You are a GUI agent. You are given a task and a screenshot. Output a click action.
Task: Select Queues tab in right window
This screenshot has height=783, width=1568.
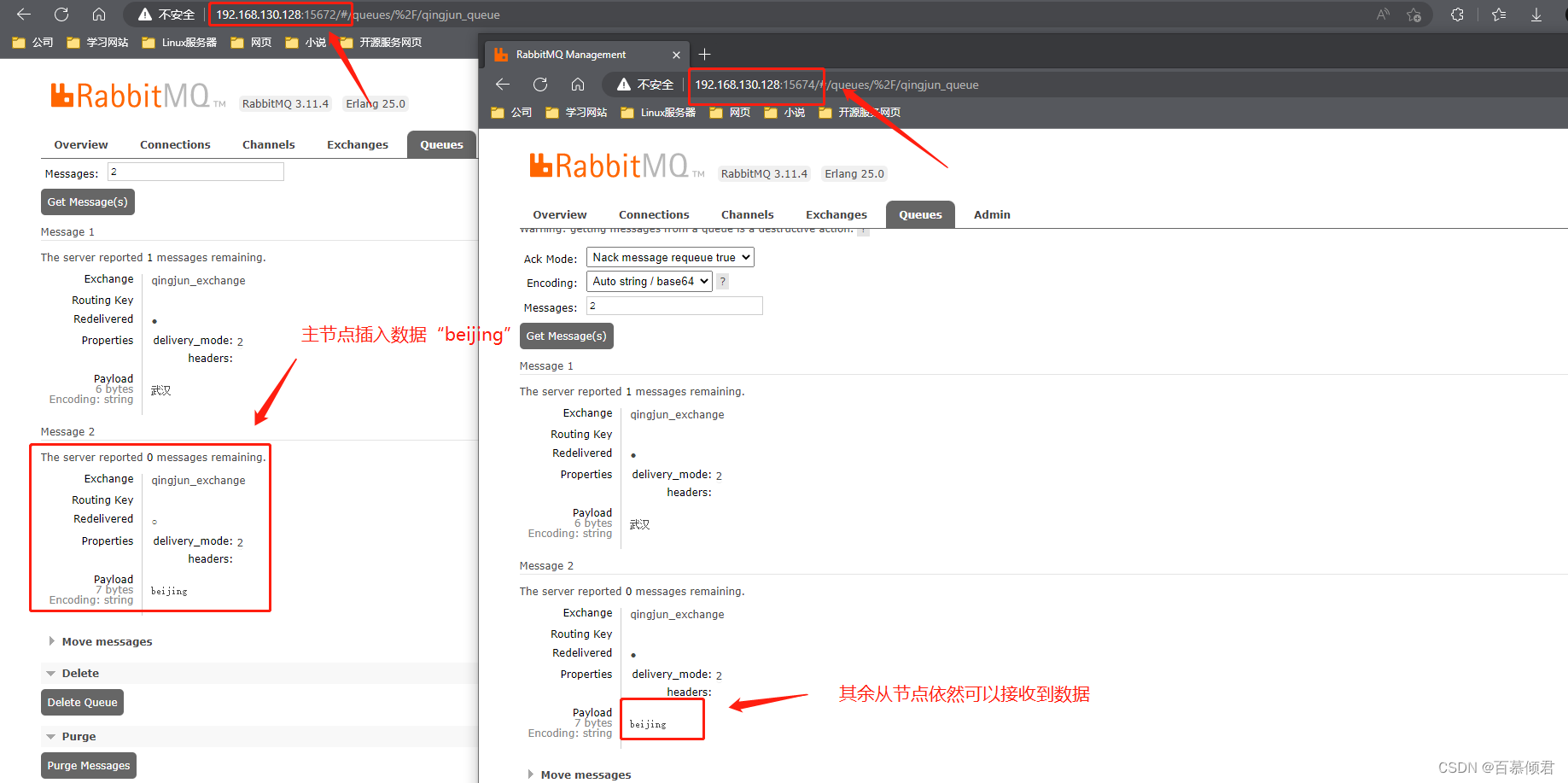point(920,214)
